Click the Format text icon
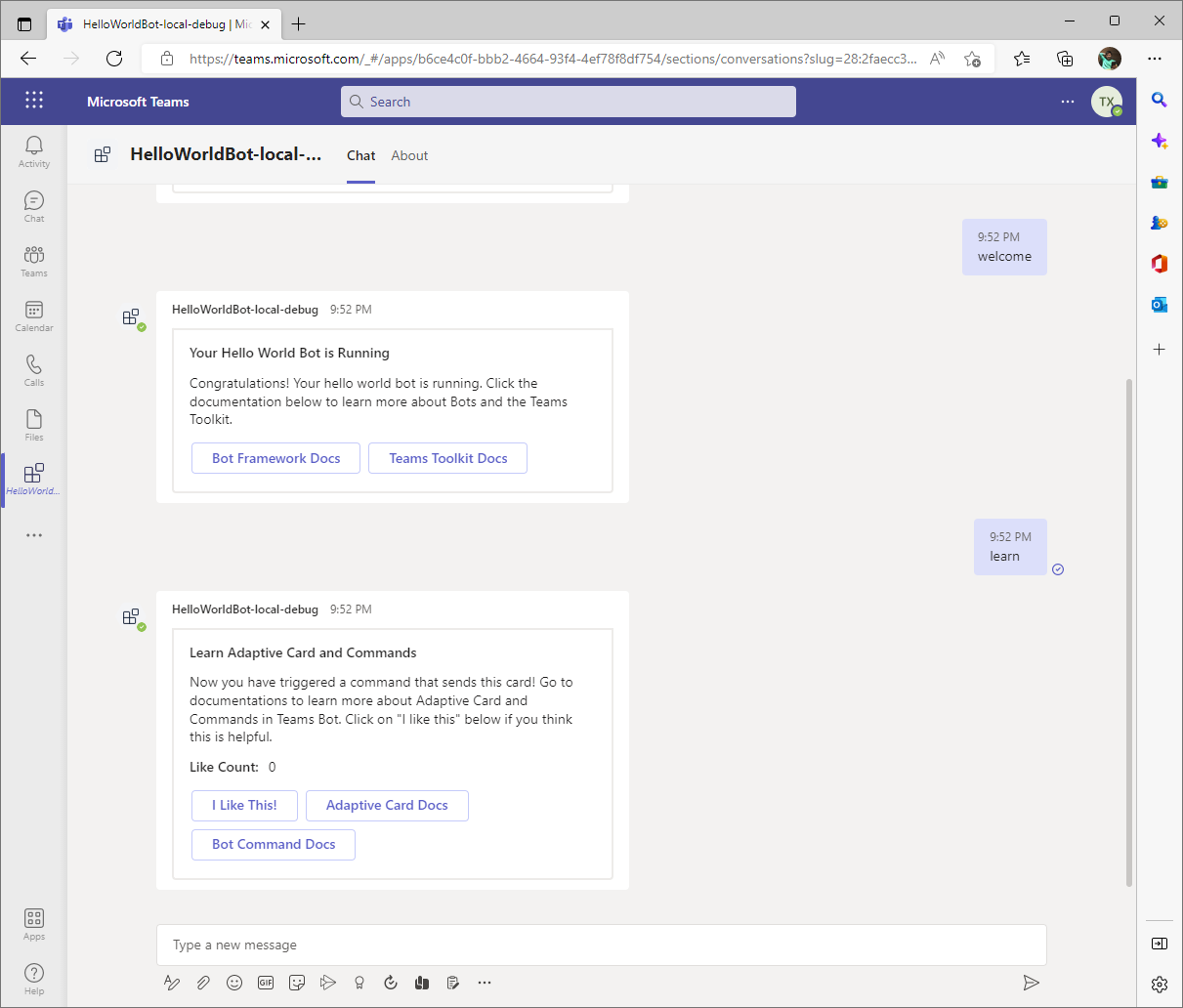1183x1008 pixels. point(172,983)
